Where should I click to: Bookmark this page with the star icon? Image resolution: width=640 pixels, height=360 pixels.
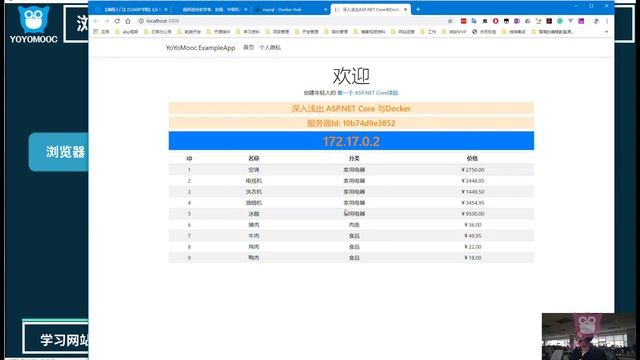(450, 21)
